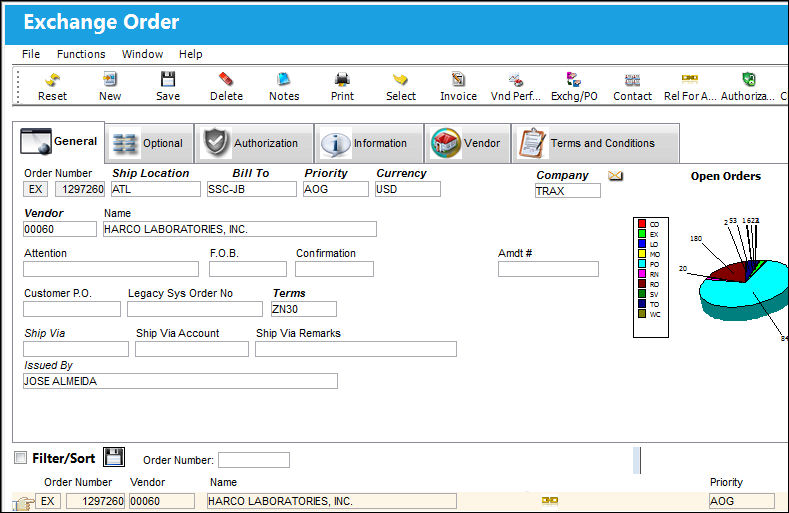Click the Confirmation input field
The height and width of the screenshot is (513, 789).
[334, 269]
